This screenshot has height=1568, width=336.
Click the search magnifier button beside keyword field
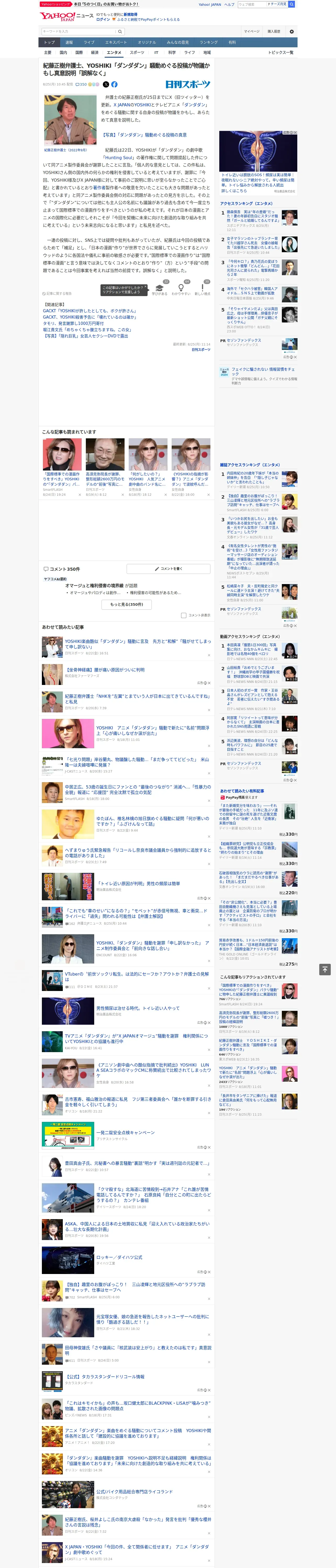[x=120, y=31]
